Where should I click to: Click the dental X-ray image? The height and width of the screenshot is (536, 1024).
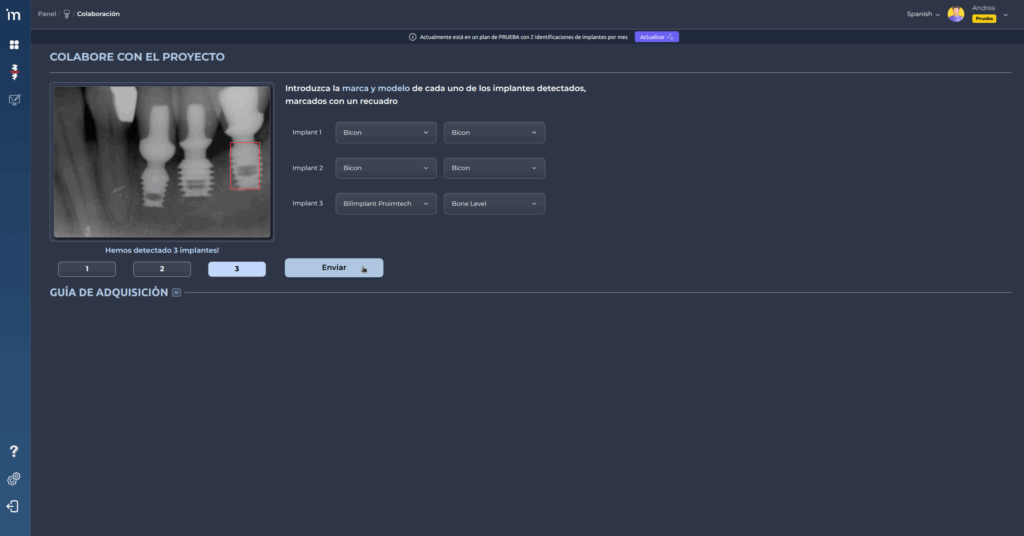(x=162, y=161)
